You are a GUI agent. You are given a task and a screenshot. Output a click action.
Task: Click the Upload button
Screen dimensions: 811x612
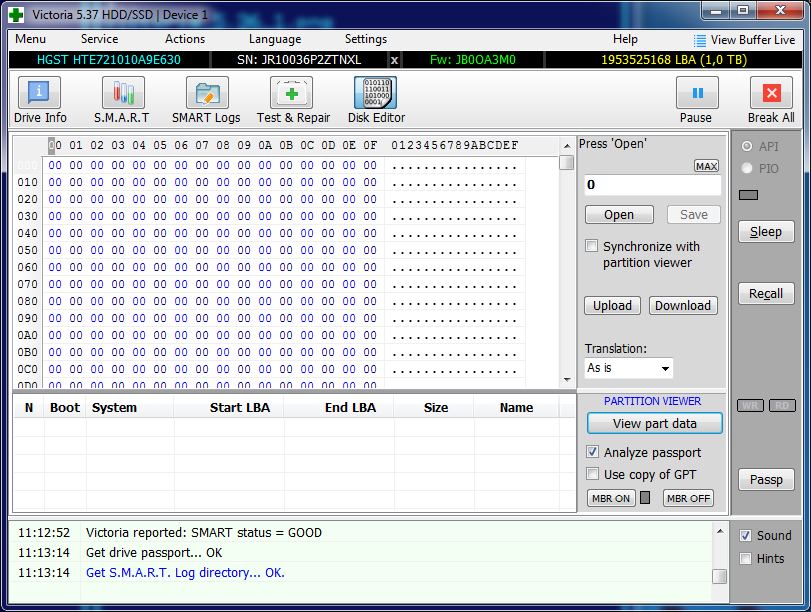[612, 306]
